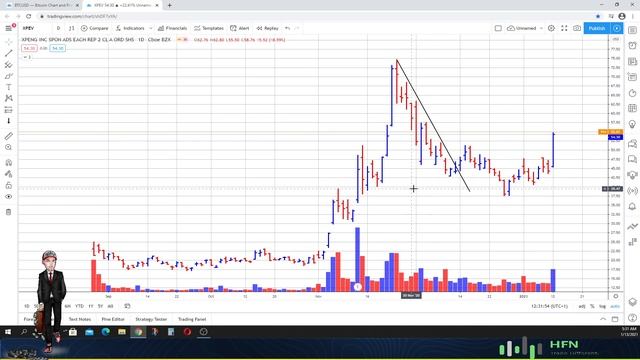Click the Unnamed layout save button
The width and height of the screenshot is (640, 360).
coord(522,28)
